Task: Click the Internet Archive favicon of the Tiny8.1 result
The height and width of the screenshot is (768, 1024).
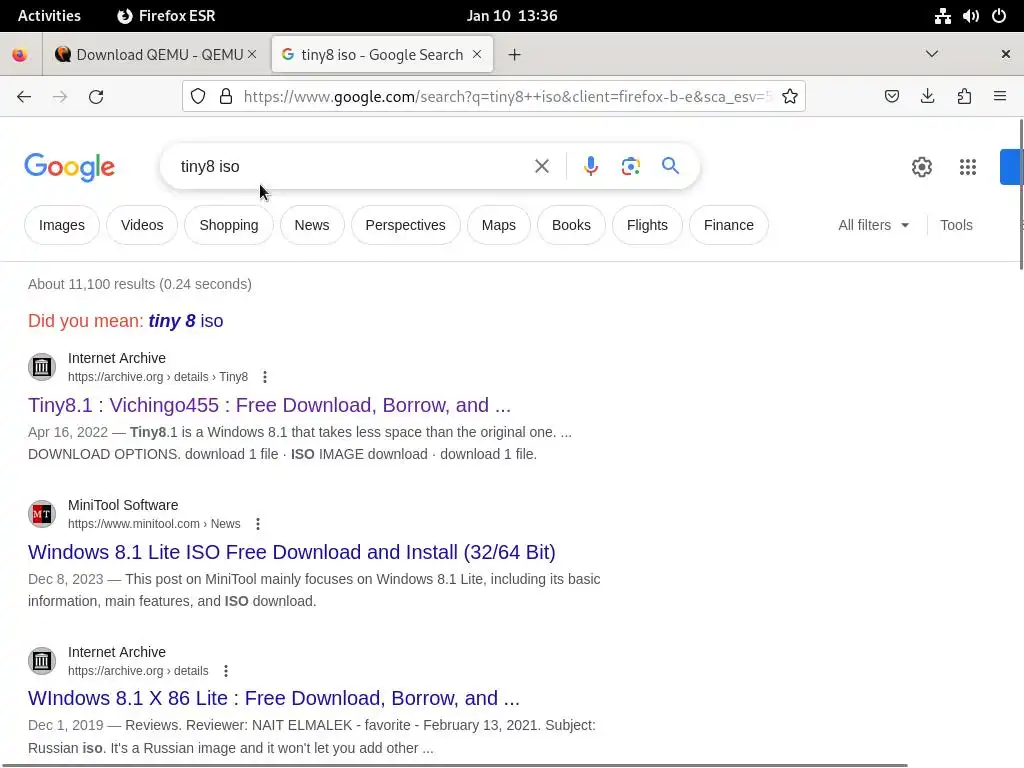Action: click(42, 367)
